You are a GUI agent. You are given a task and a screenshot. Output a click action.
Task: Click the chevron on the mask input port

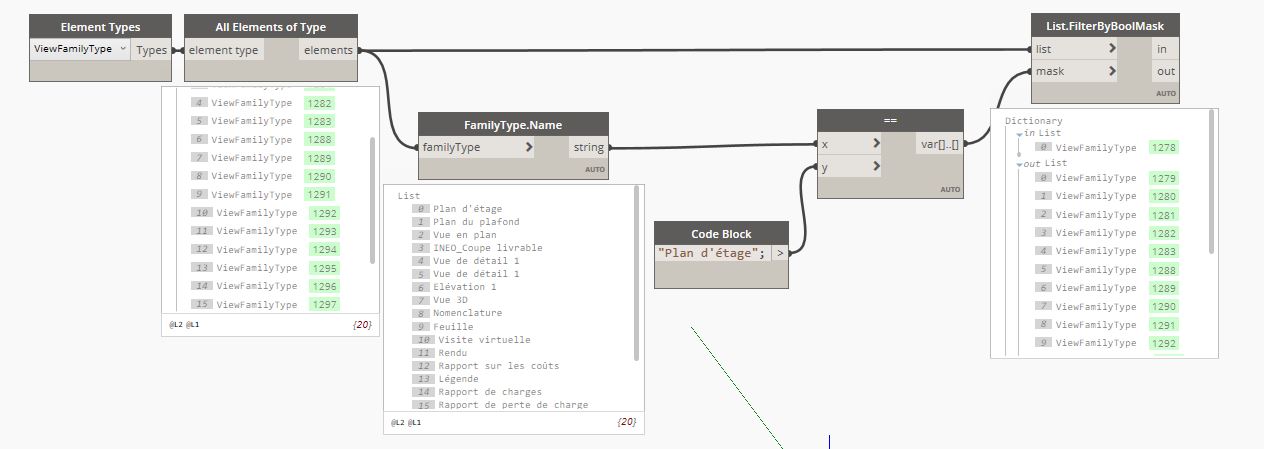tap(1112, 71)
